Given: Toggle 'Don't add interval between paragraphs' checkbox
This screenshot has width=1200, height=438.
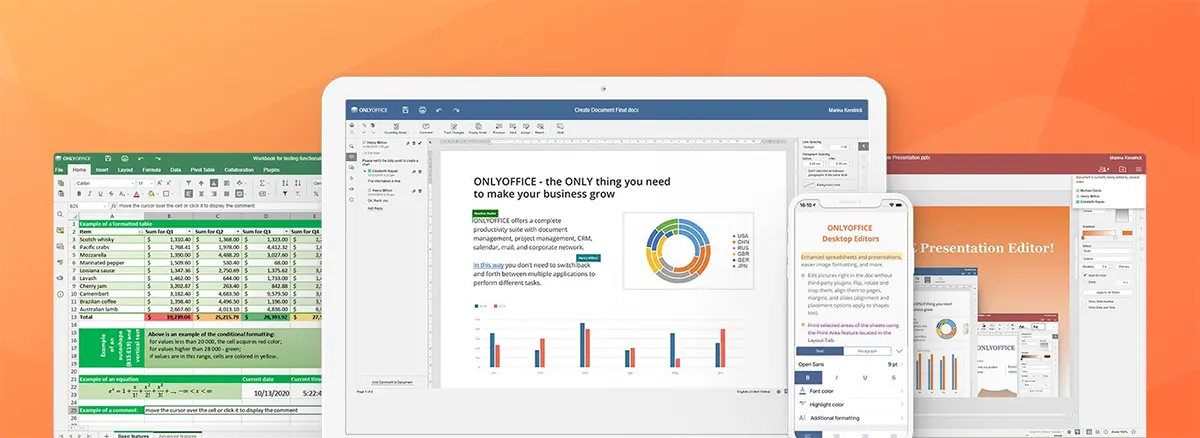Looking at the screenshot, I should point(805,171).
